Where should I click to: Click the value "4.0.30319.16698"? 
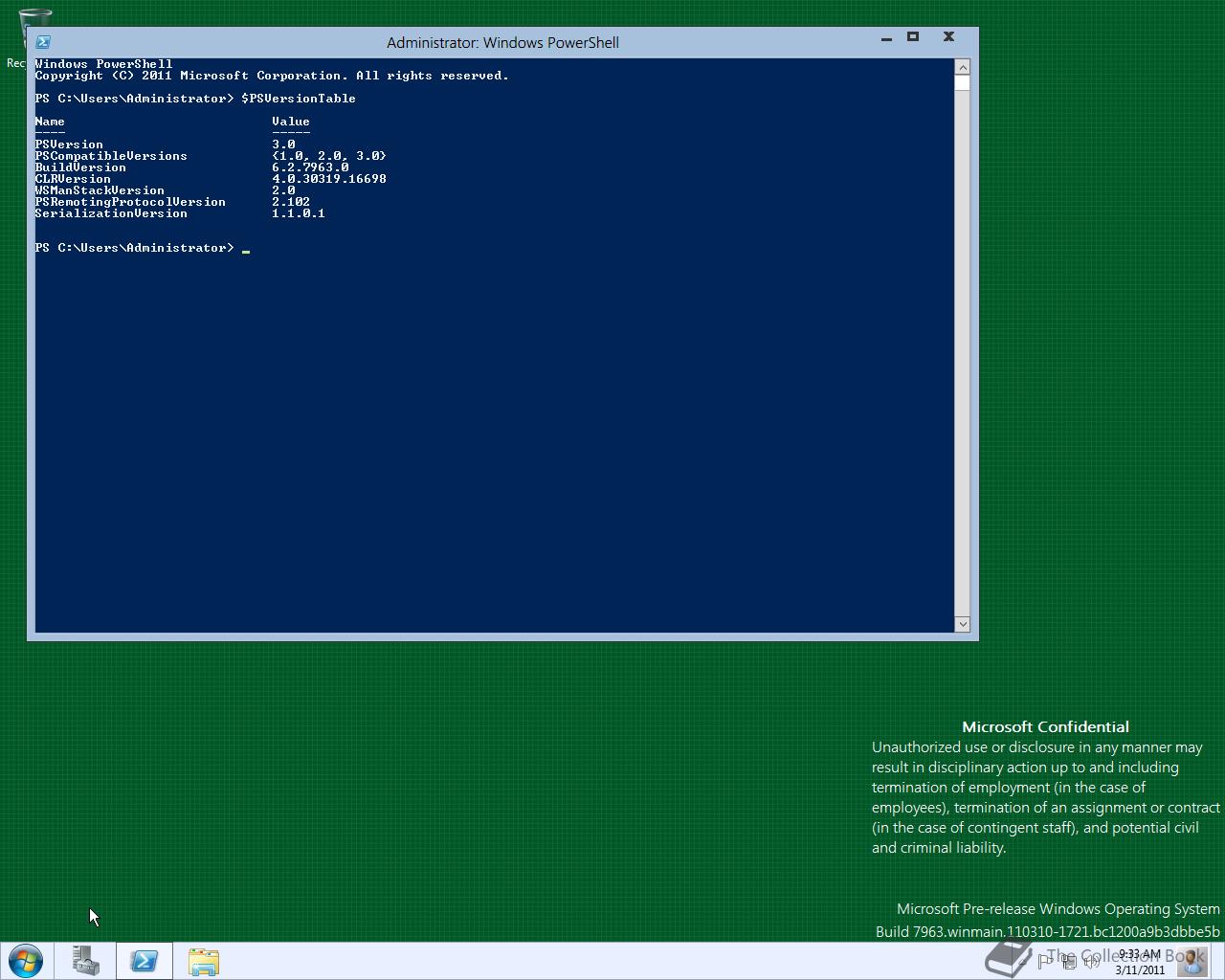(329, 179)
